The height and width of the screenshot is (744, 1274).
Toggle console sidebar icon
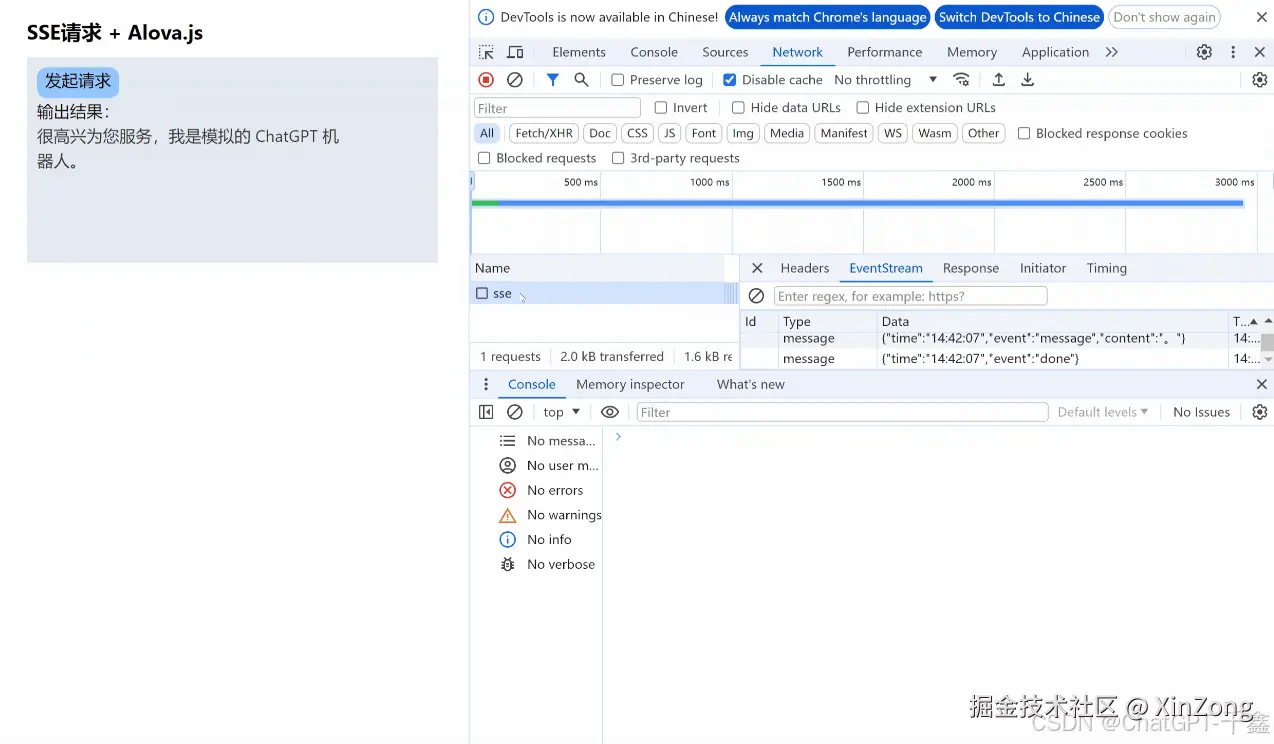[x=486, y=412]
